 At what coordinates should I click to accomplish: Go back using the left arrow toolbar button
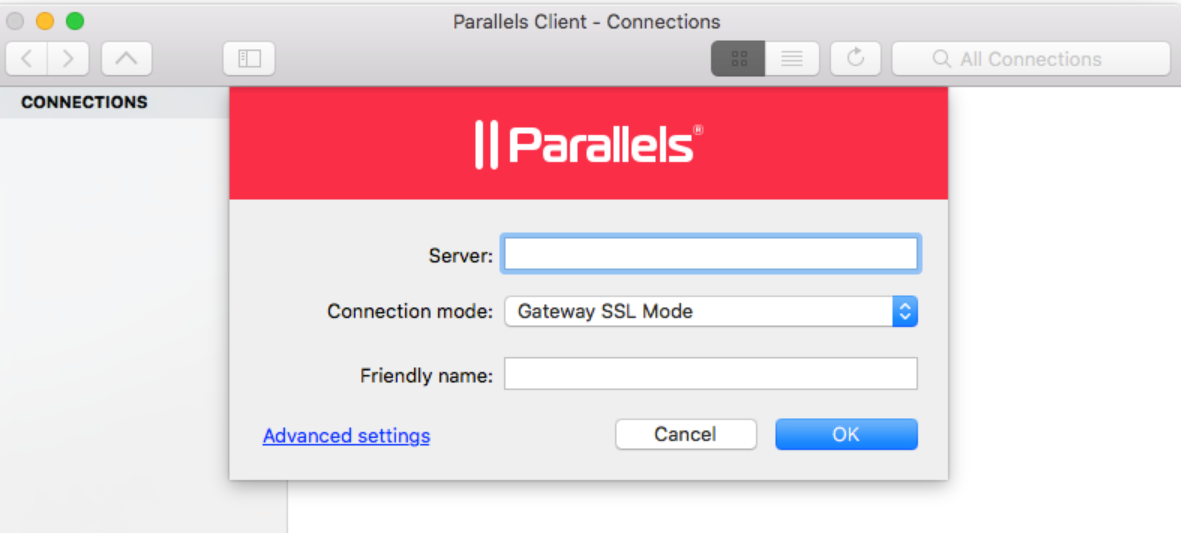(x=26, y=59)
